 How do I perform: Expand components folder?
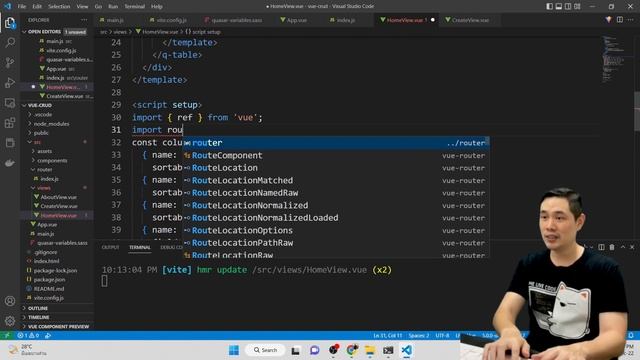tap(52, 160)
